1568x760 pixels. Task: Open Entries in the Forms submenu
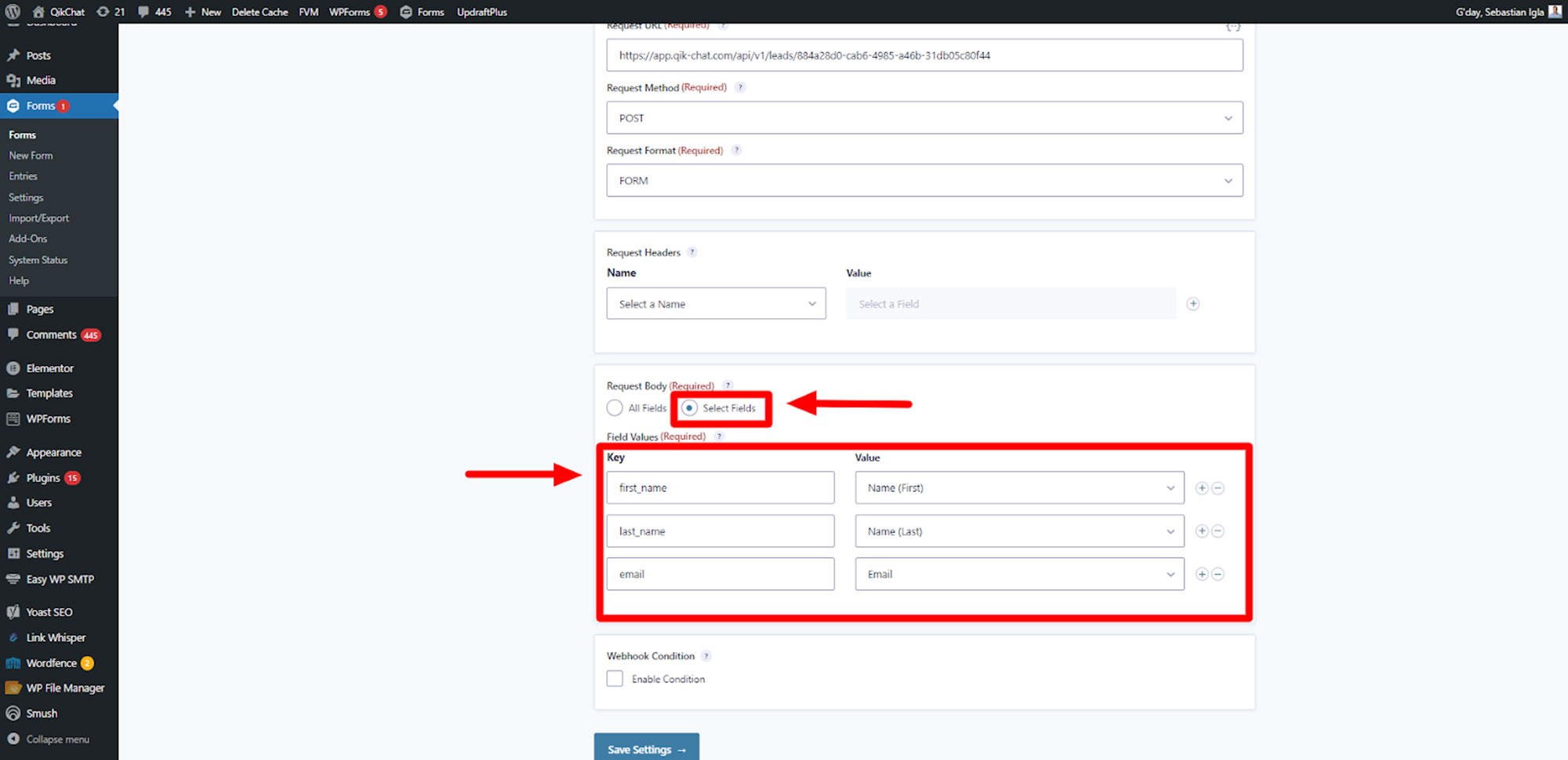pyautogui.click(x=24, y=176)
